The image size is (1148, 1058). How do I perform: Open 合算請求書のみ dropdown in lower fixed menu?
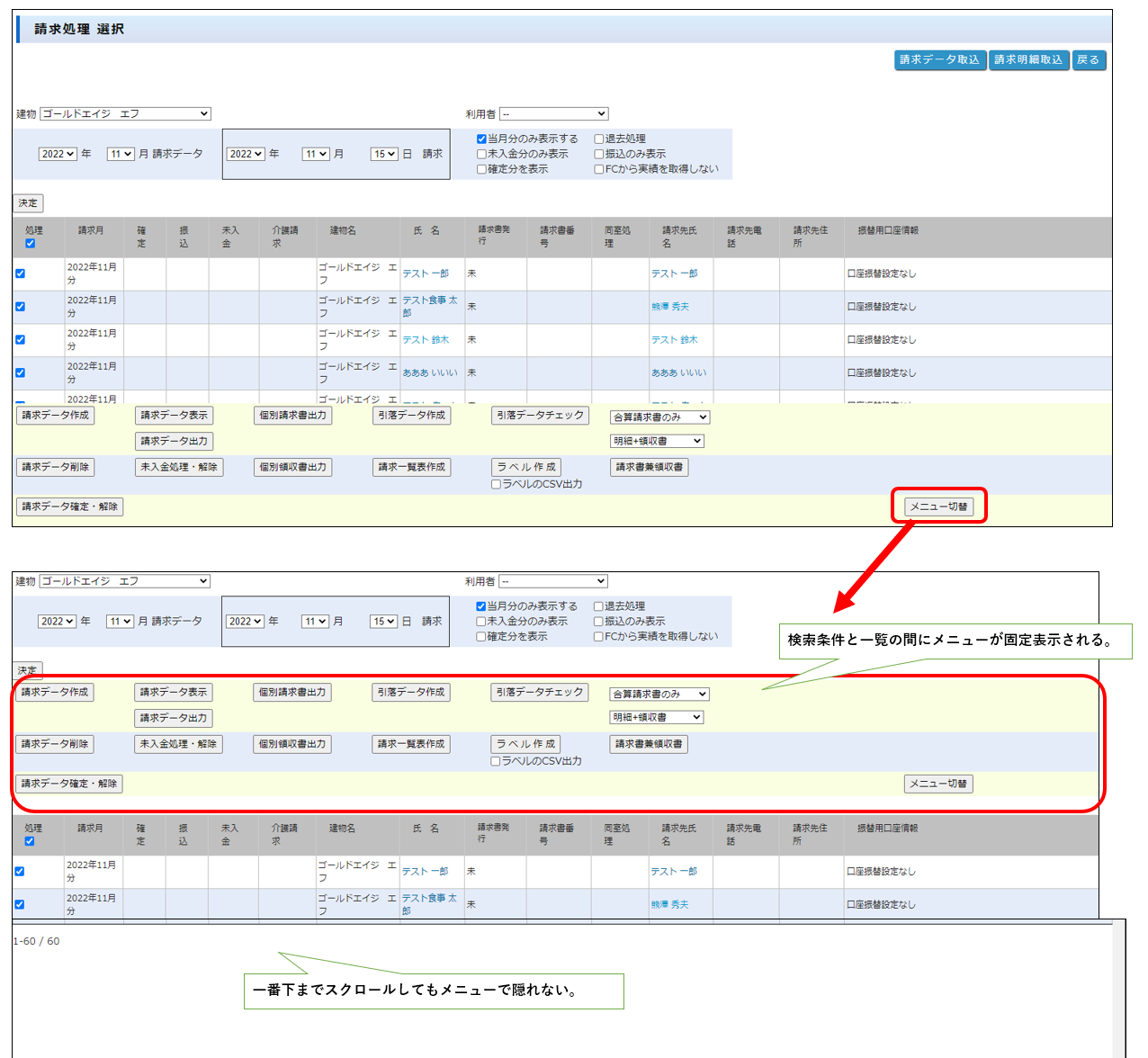pos(659,695)
